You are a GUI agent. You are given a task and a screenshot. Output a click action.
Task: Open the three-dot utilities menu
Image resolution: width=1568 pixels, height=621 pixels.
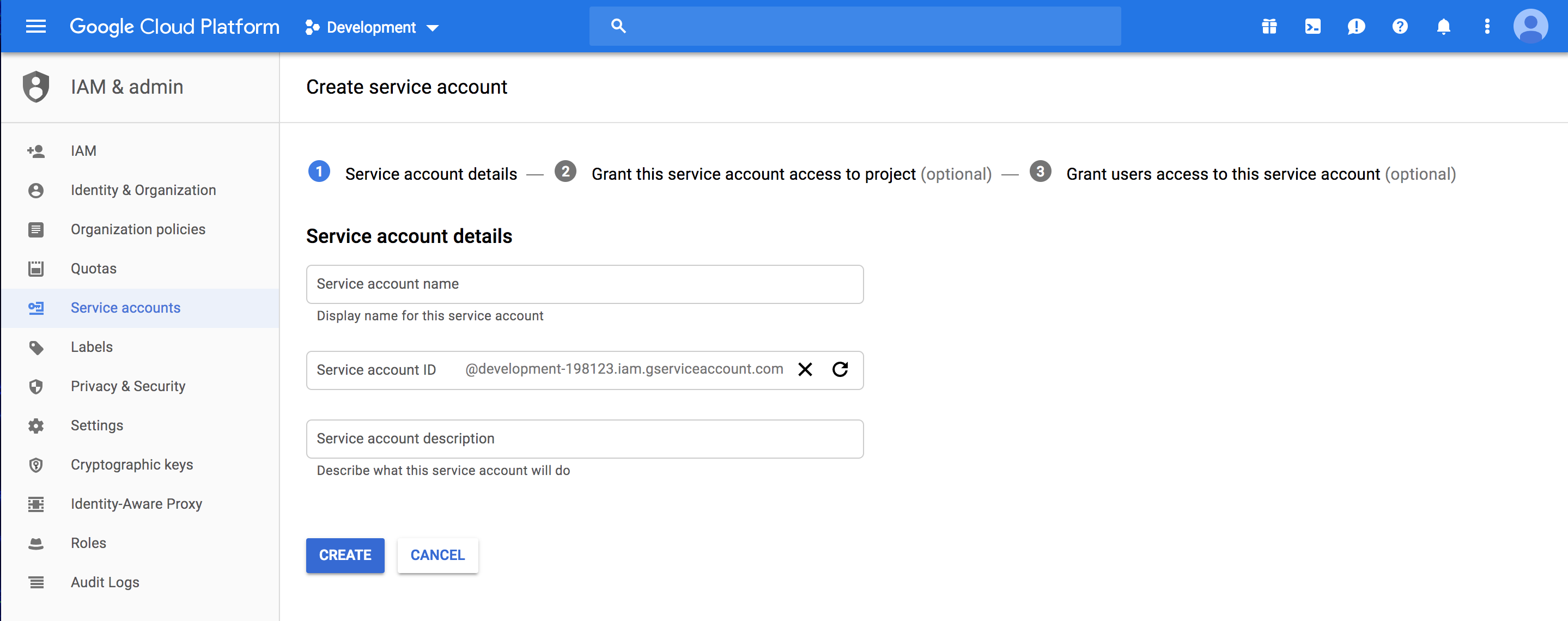[x=1487, y=26]
